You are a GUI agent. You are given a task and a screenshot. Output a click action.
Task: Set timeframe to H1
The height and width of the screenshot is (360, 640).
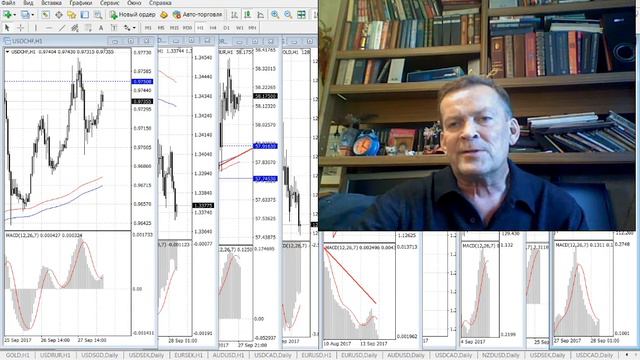(200, 28)
